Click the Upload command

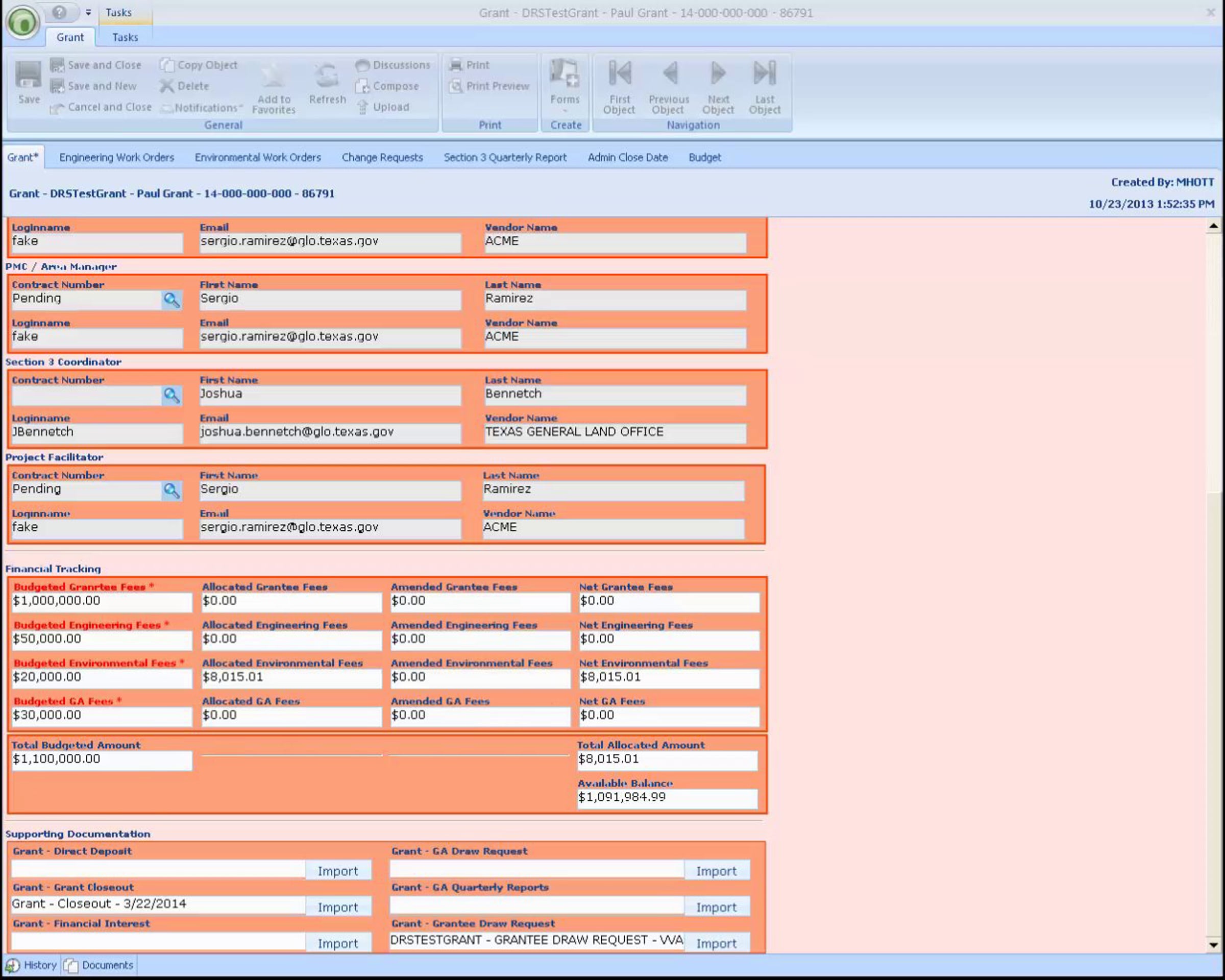(383, 107)
